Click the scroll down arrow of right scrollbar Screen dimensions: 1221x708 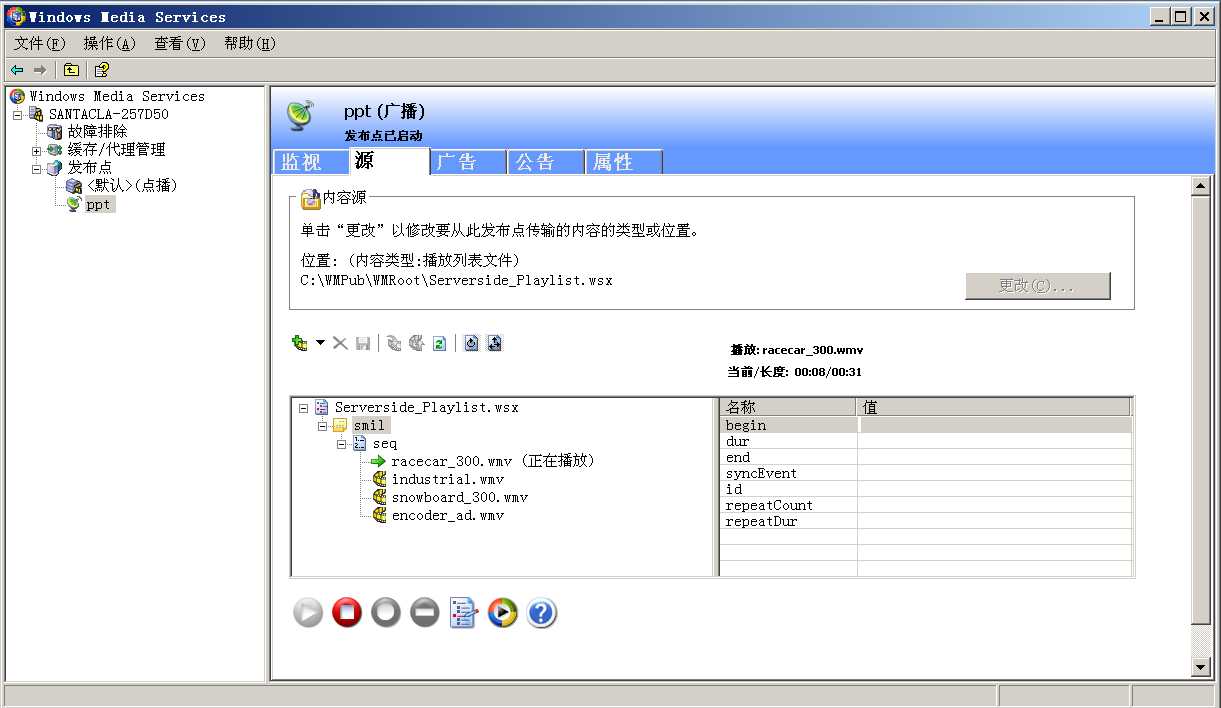coord(1201,667)
